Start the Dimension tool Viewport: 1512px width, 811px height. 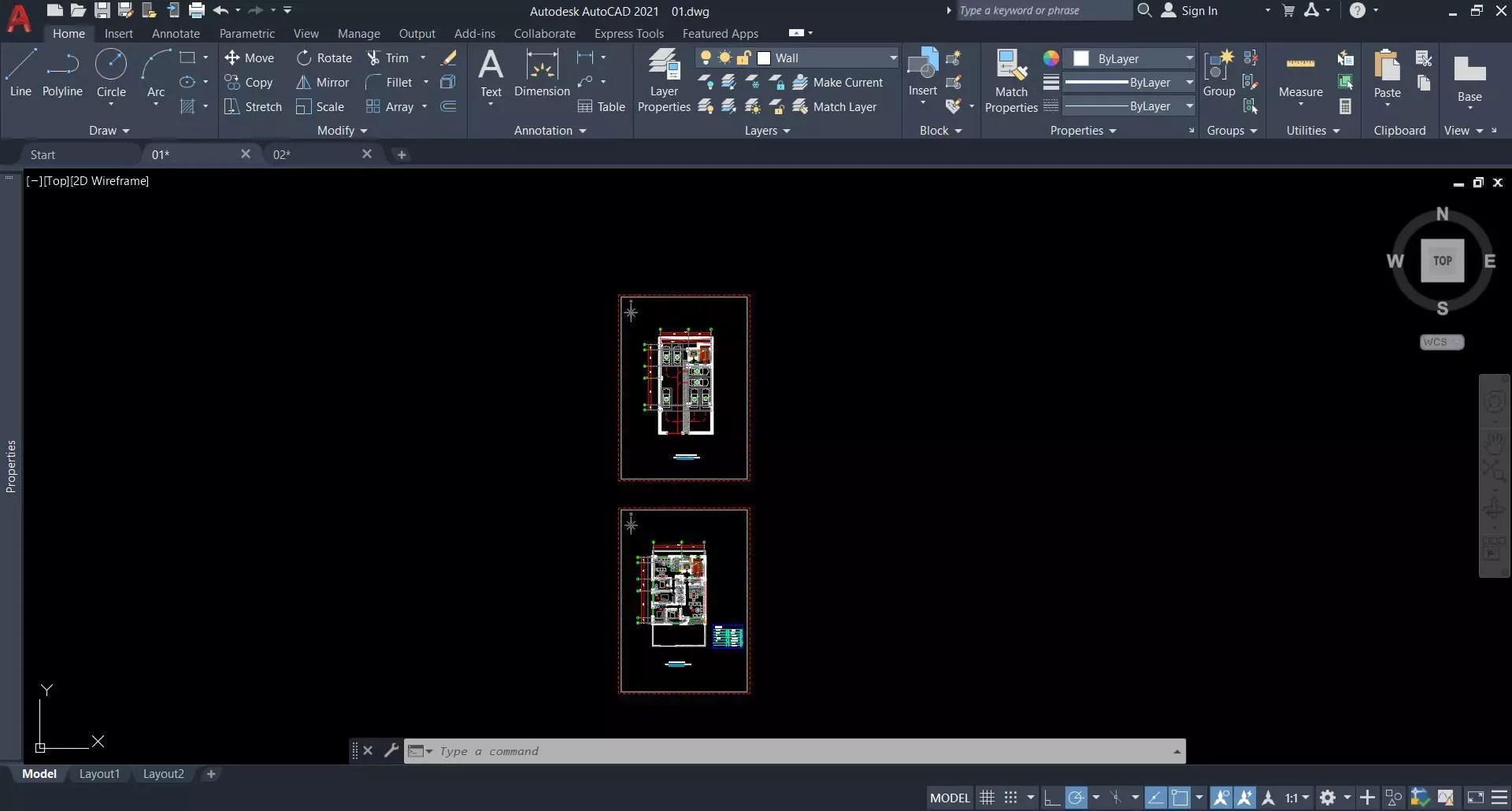[x=542, y=72]
